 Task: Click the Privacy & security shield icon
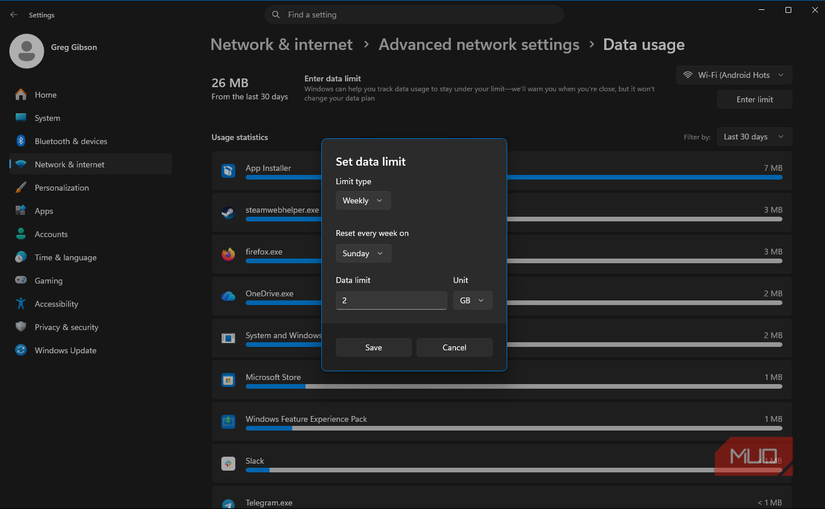[21, 326]
